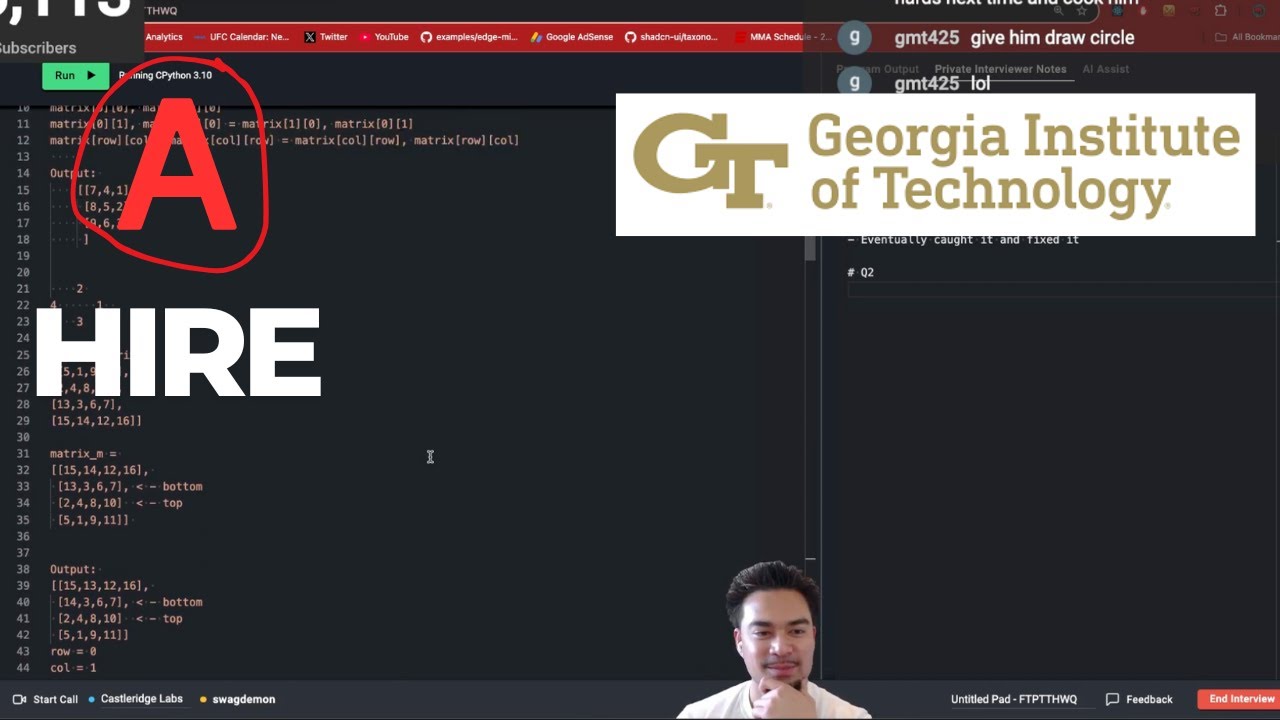Click the 'col = 1' code line
Image resolution: width=1280 pixels, height=720 pixels.
tap(73, 667)
